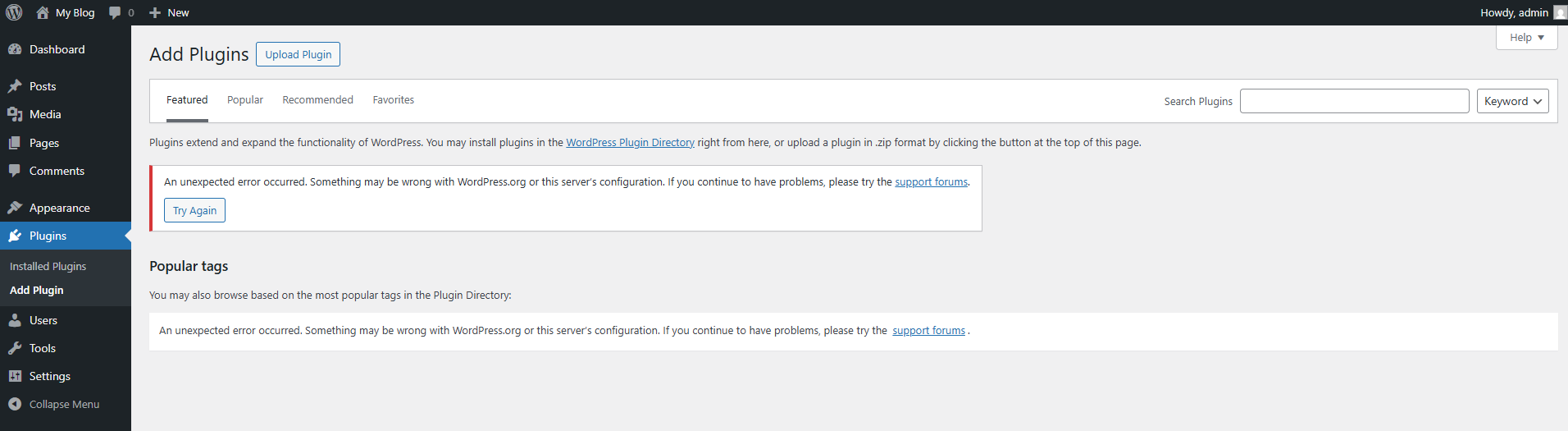Screen dimensions: 1568x431
Task: Click the Media library icon
Action: point(15,114)
